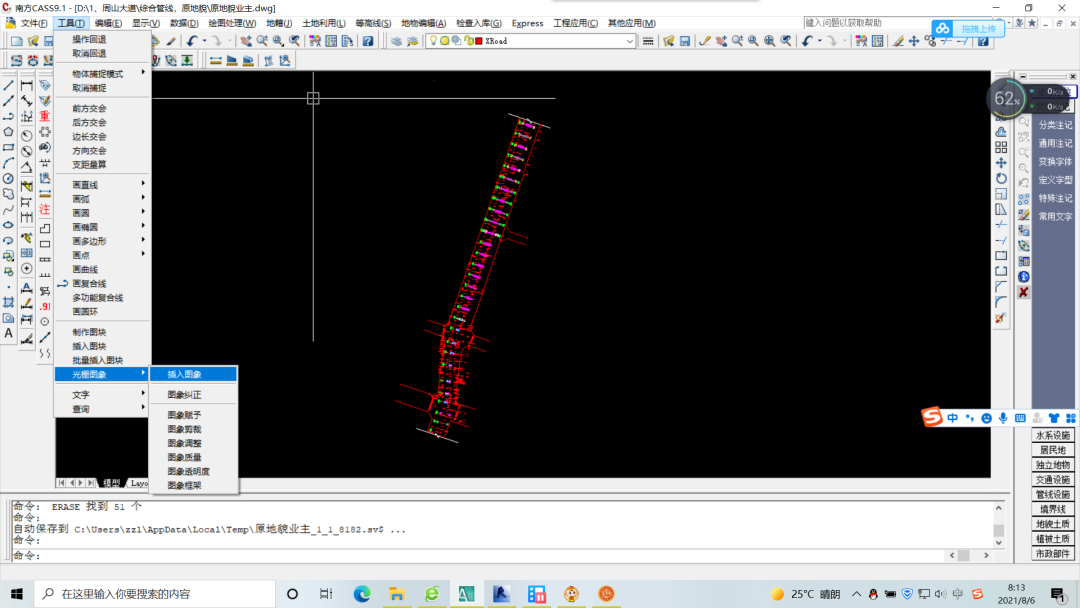Screen dimensions: 1080x608
Task: Open the 绘图处理(W) menu
Action: click(x=231, y=23)
